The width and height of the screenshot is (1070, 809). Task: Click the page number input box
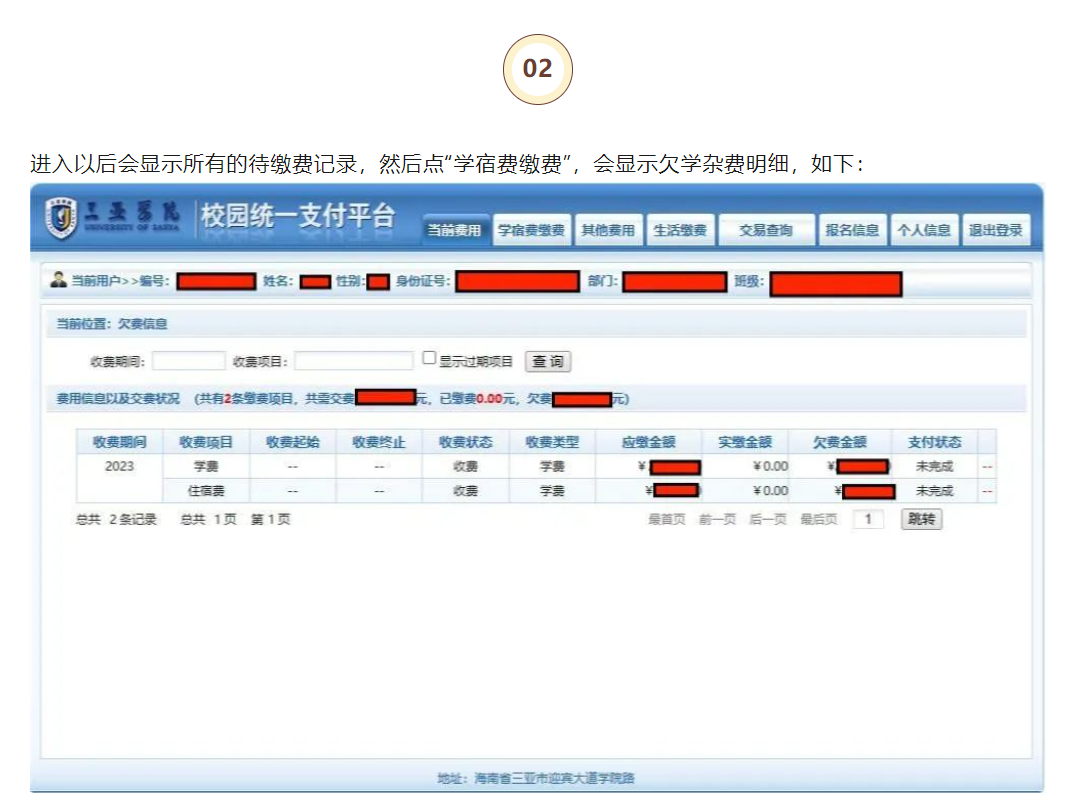pyautogui.click(x=868, y=519)
